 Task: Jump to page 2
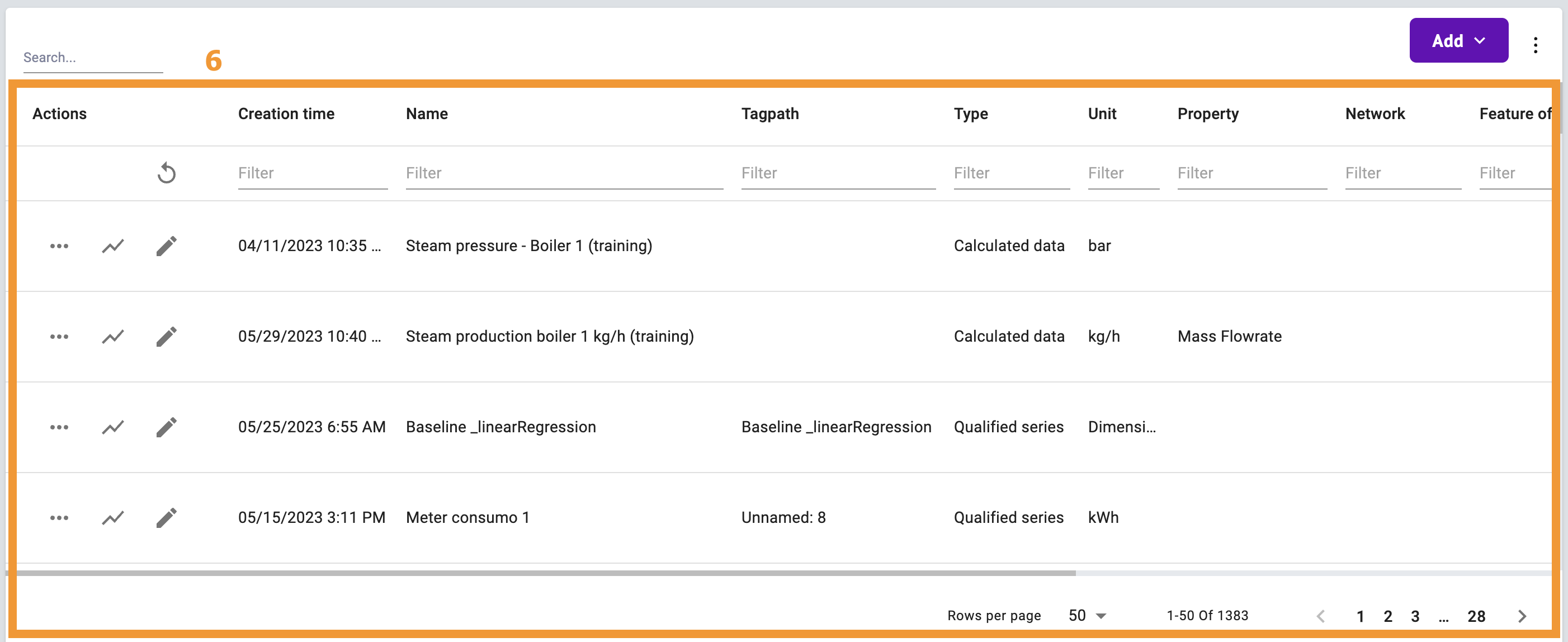[x=1387, y=616]
